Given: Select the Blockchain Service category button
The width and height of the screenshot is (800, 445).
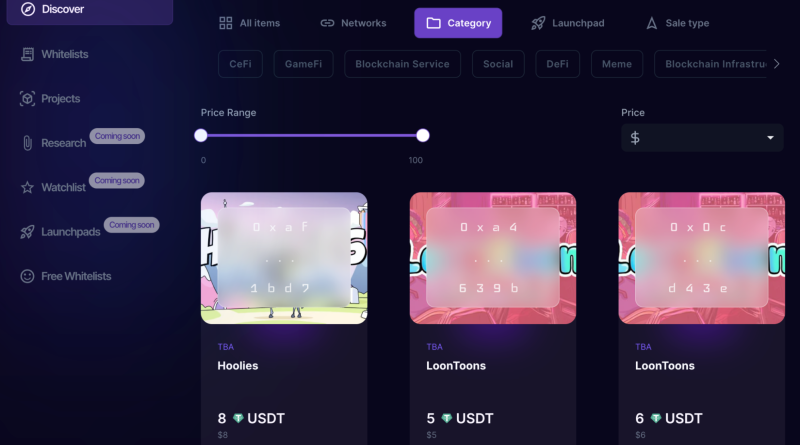Looking at the screenshot, I should (x=403, y=64).
